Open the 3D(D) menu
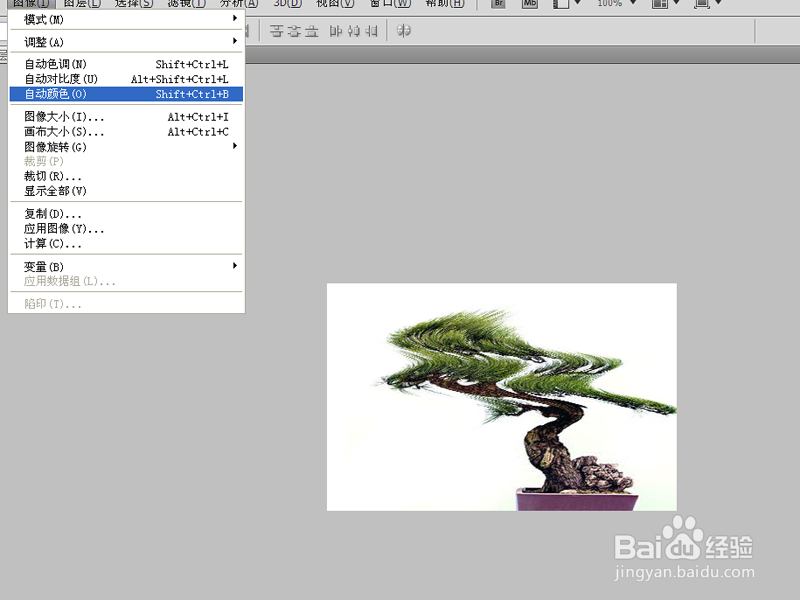The width and height of the screenshot is (800, 600). click(x=287, y=3)
